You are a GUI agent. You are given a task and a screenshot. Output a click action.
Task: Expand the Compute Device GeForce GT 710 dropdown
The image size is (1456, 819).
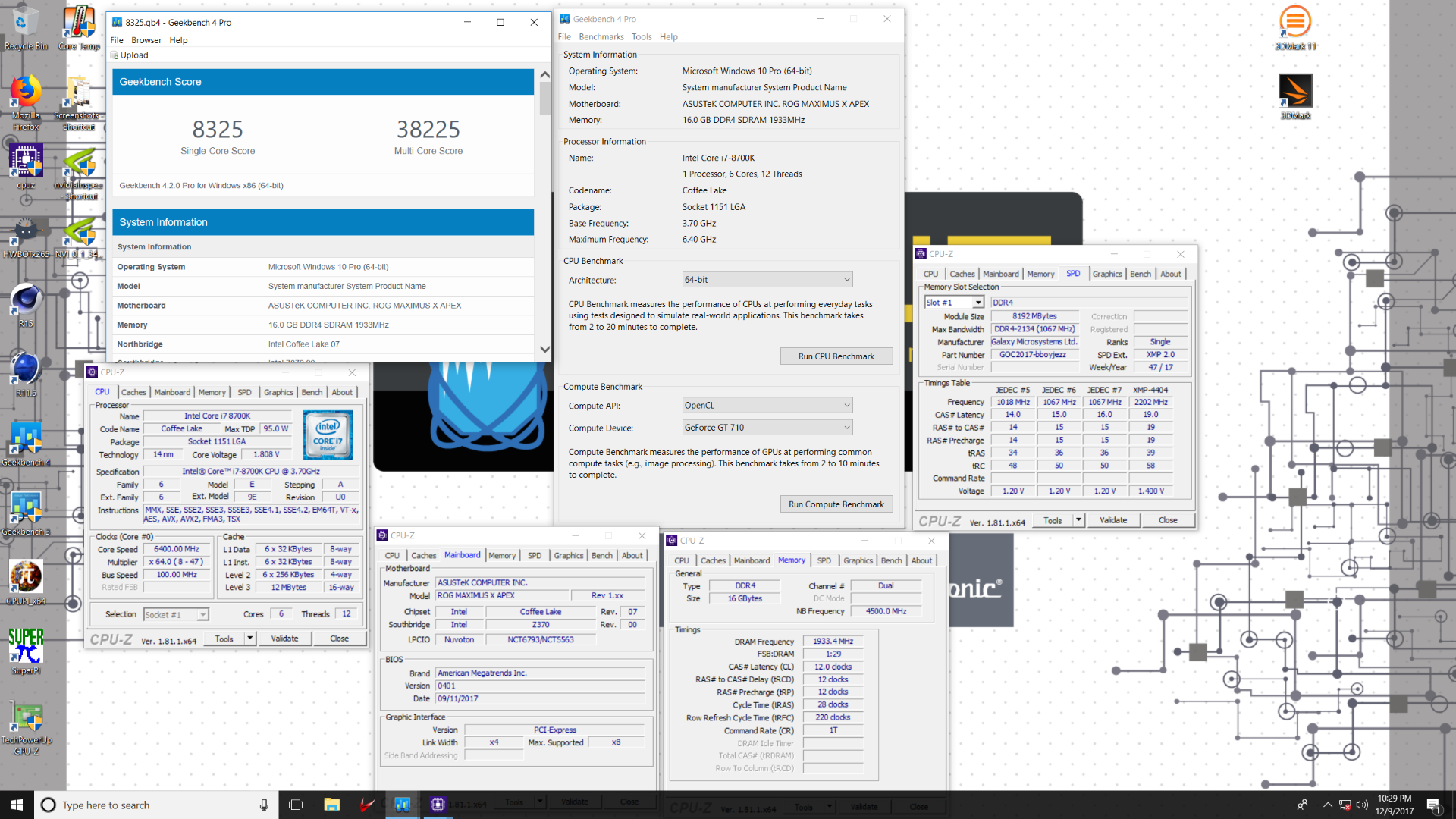(x=767, y=428)
